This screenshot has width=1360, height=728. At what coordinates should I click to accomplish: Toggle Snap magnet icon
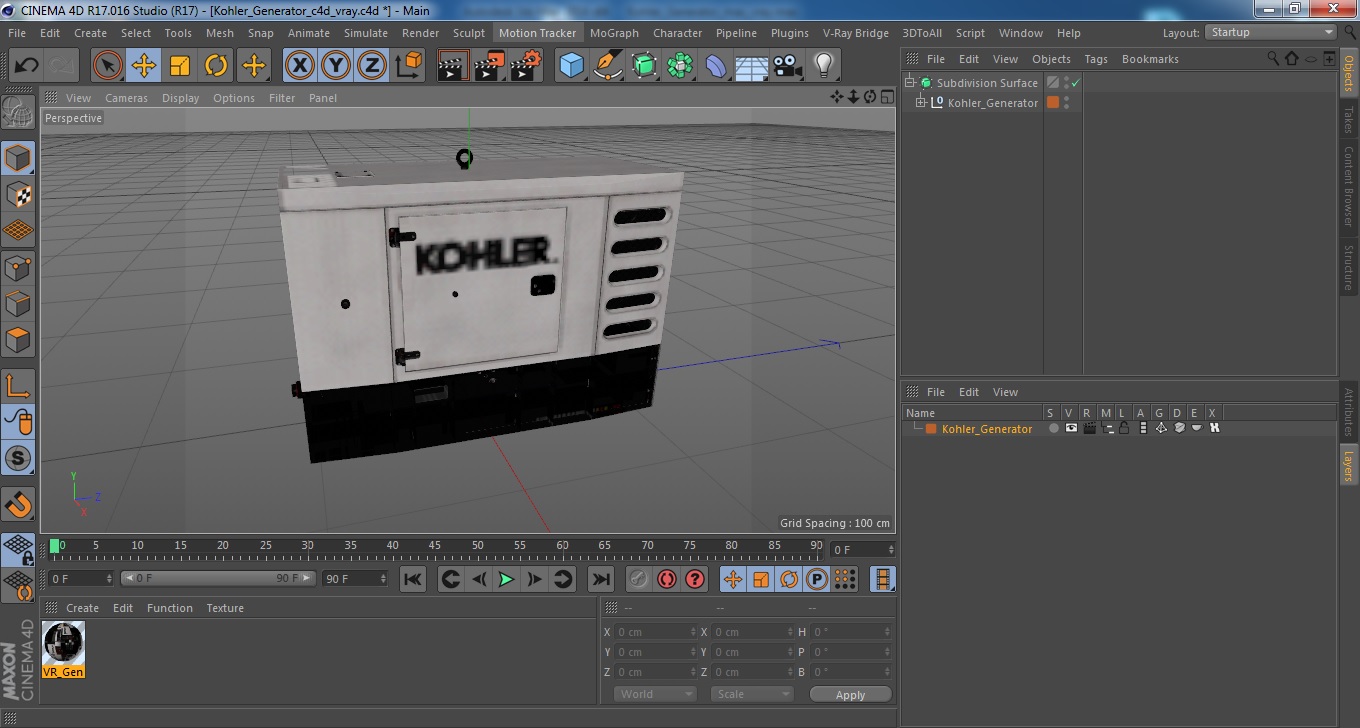click(18, 504)
